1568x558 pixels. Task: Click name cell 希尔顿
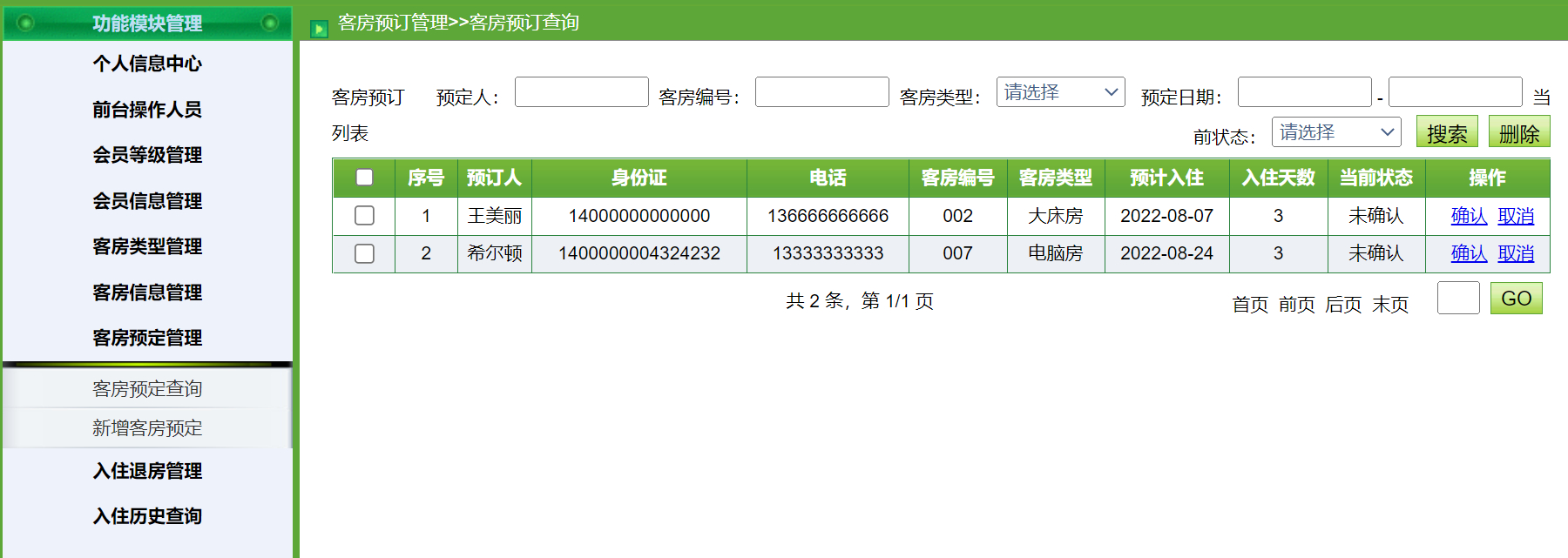point(494,253)
